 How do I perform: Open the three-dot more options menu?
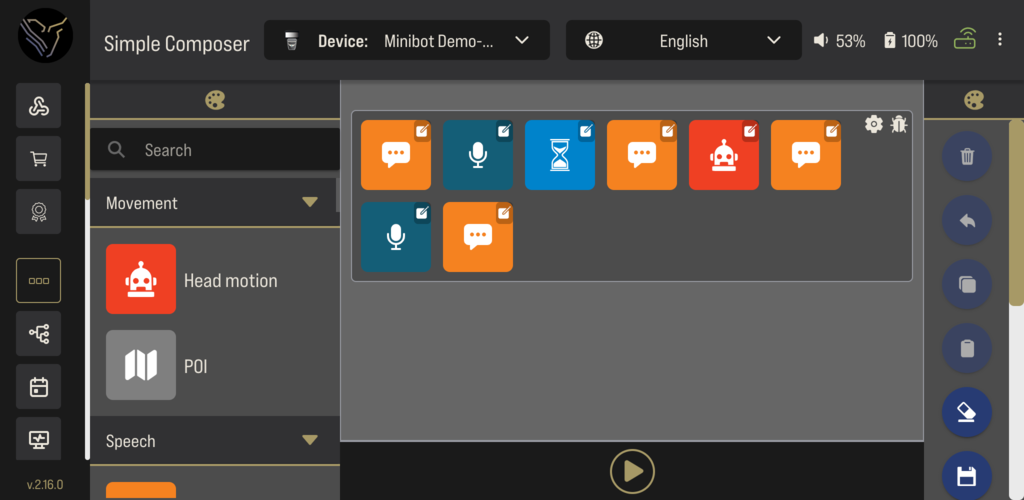click(1000, 39)
